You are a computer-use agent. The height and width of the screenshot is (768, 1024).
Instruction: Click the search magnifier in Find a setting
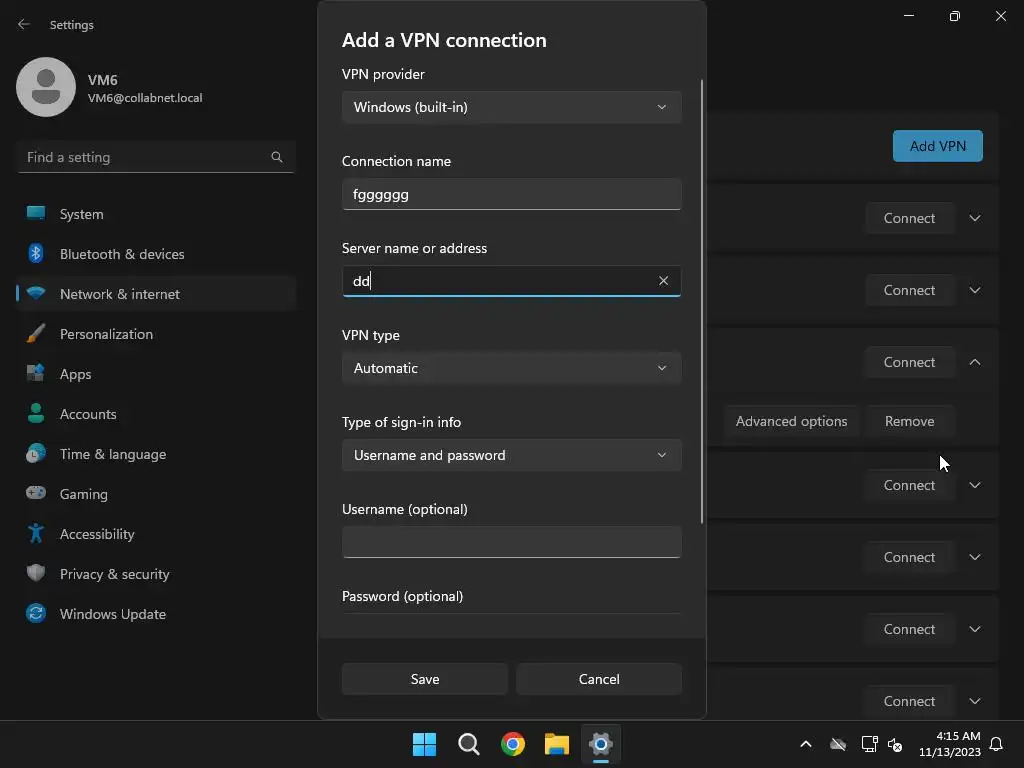coord(277,157)
